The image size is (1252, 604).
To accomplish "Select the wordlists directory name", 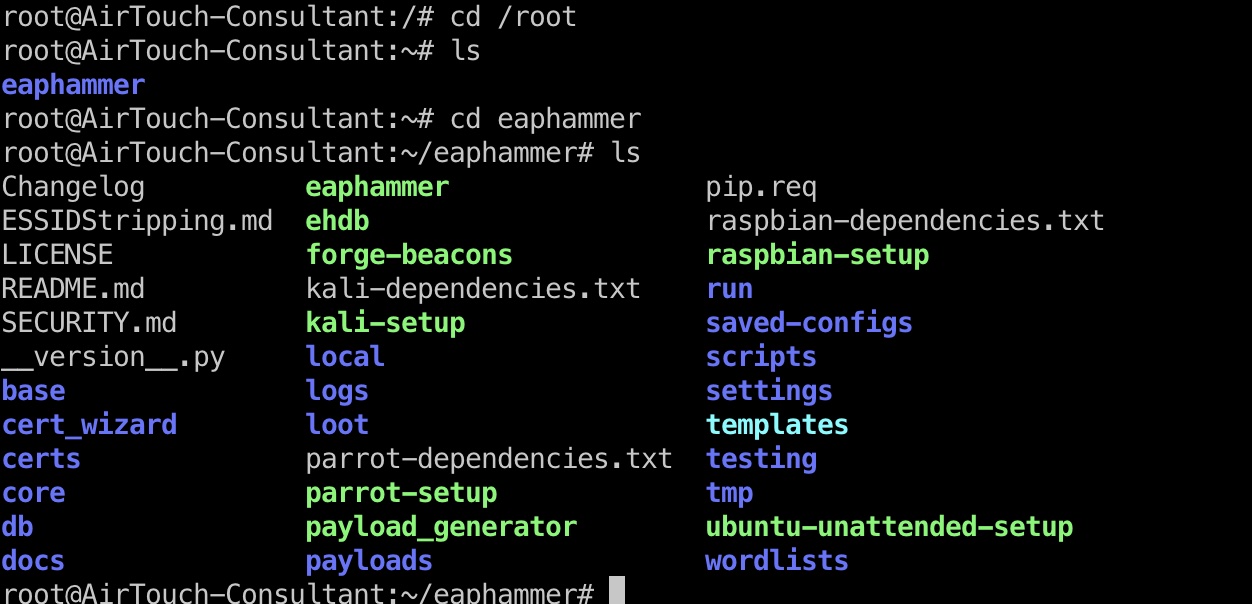I will pos(777,561).
